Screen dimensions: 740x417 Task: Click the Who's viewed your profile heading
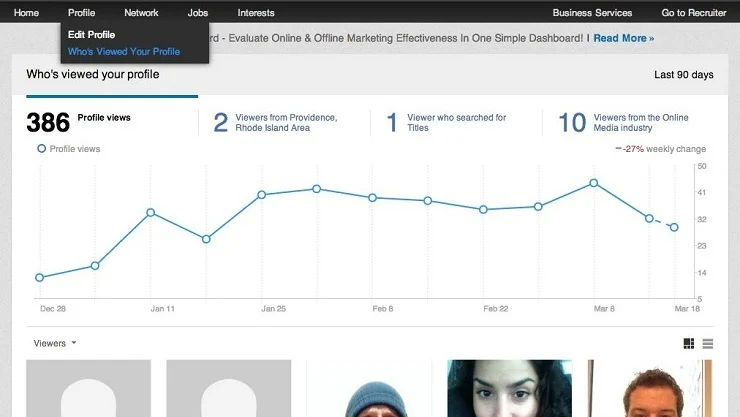coord(93,74)
